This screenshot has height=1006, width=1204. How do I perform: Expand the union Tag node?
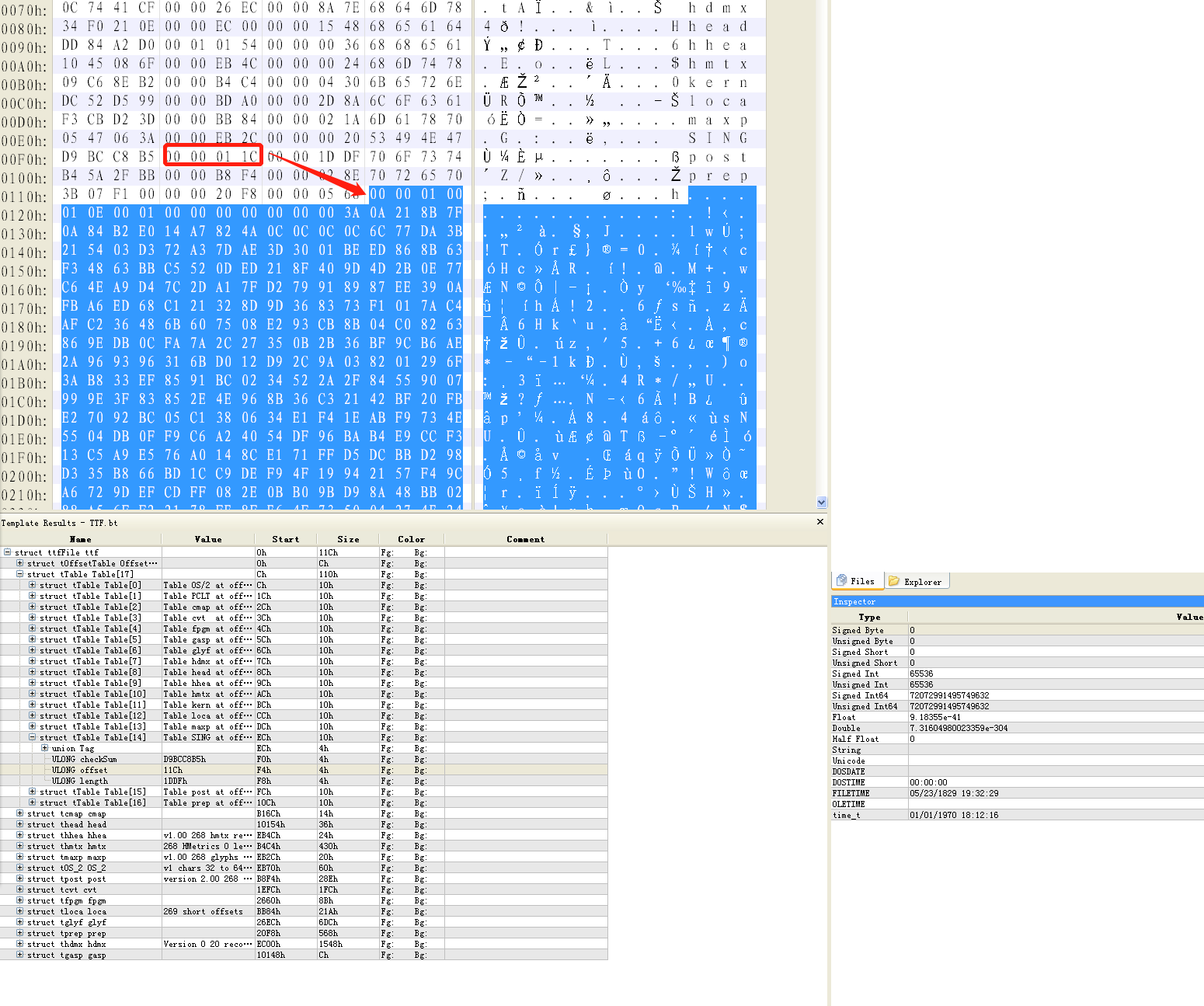pyautogui.click(x=44, y=748)
